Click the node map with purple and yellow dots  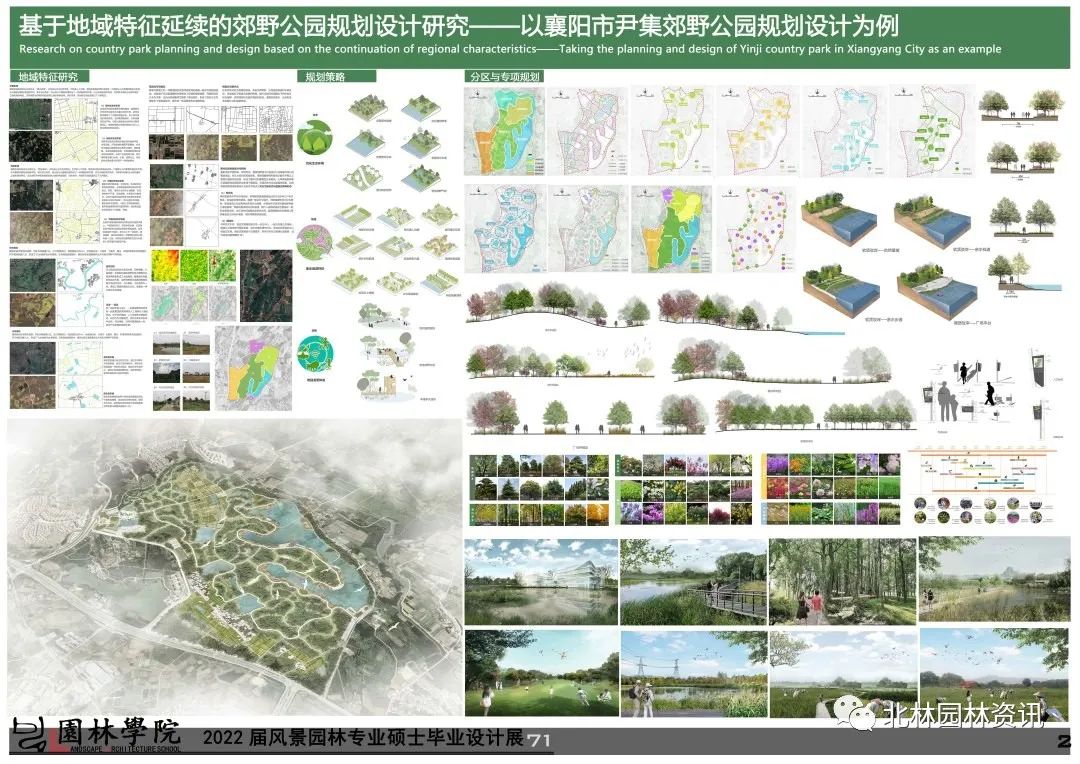click(x=756, y=228)
